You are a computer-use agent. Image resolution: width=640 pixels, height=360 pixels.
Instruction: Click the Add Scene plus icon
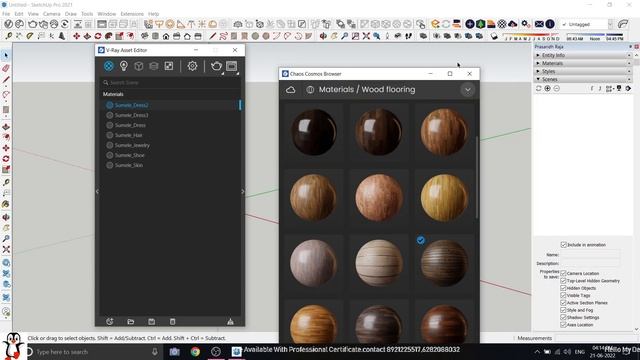pyautogui.click(x=547, y=88)
